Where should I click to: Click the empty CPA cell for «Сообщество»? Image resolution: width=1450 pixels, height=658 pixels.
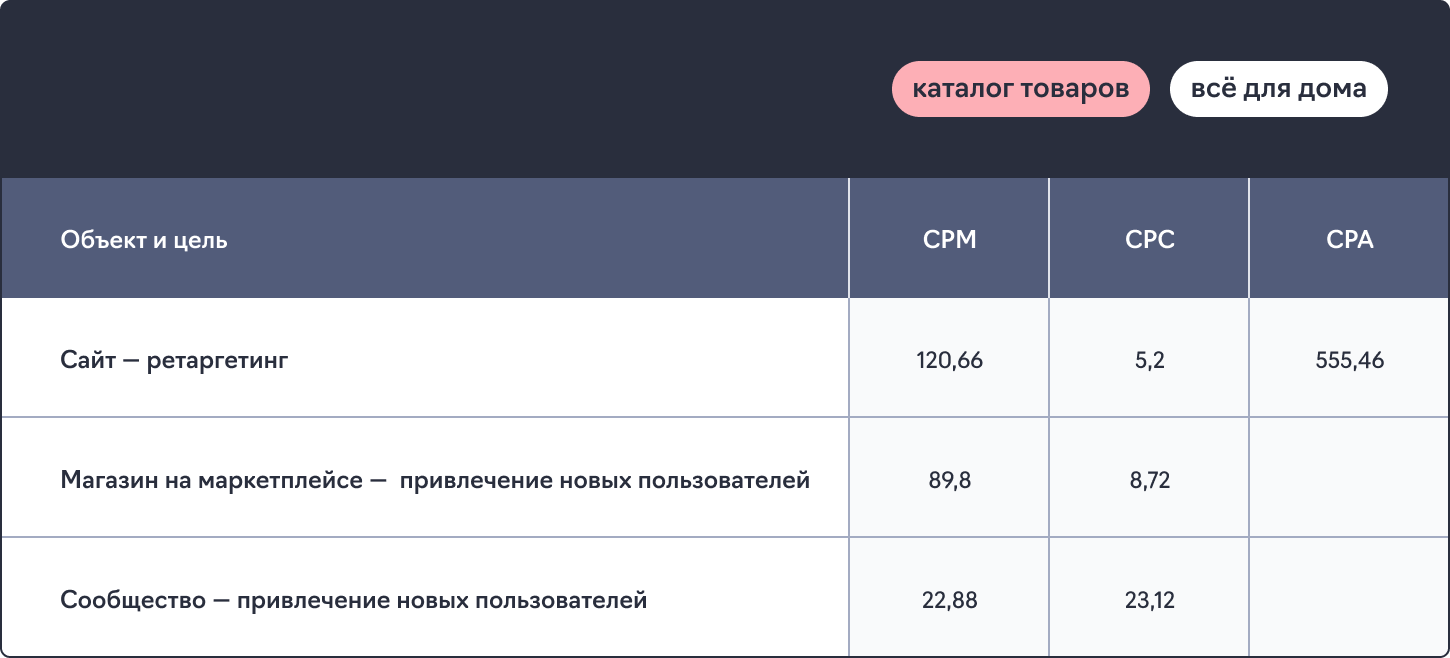pyautogui.click(x=1349, y=598)
